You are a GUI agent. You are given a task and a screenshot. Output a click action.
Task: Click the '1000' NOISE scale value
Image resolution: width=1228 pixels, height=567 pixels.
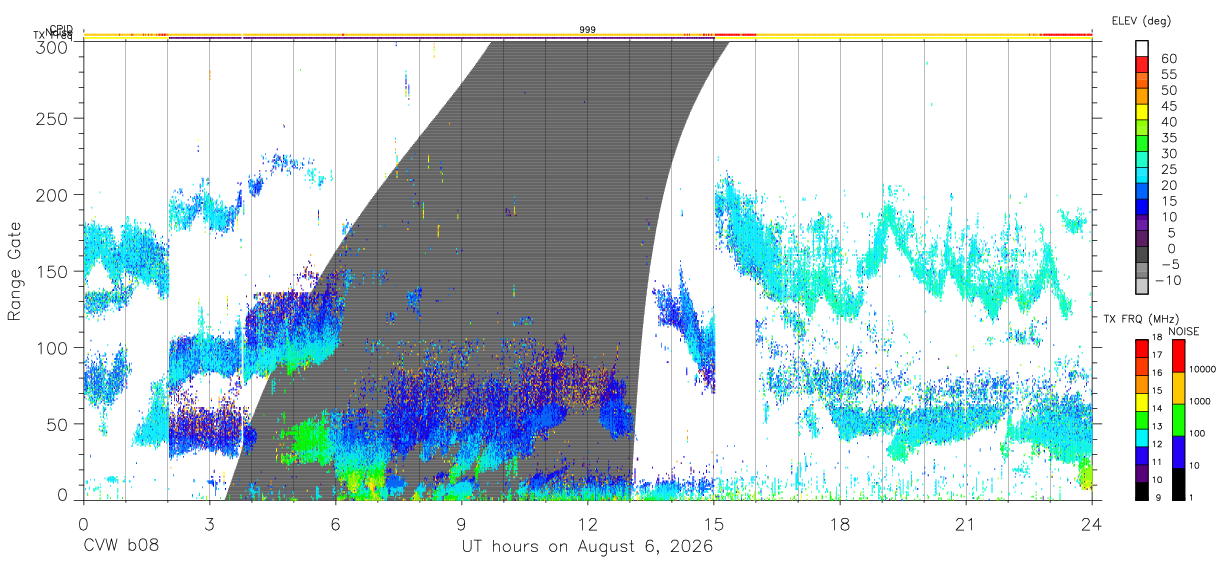1199,402
